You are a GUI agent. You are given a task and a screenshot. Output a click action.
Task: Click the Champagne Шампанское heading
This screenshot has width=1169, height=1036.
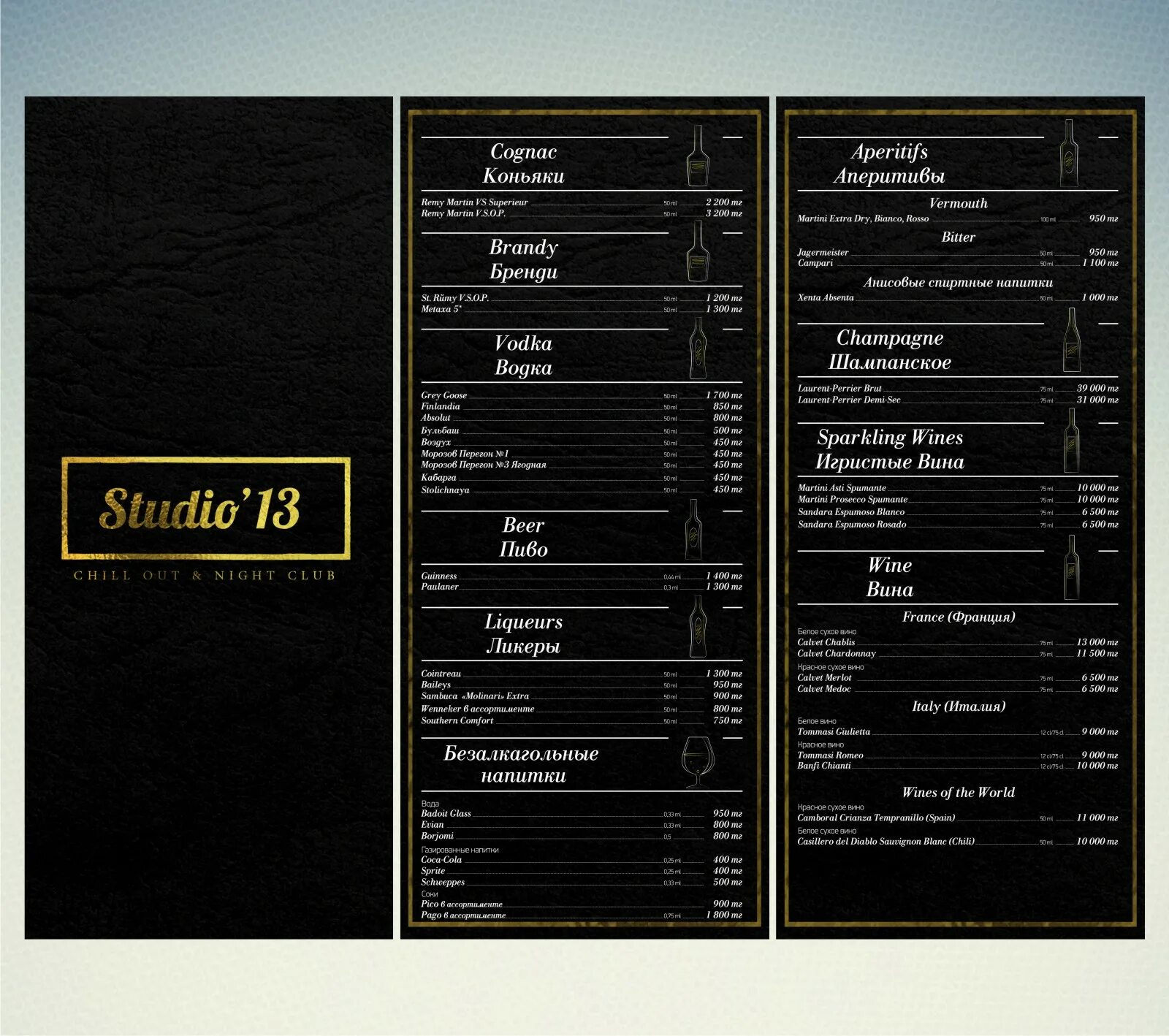[889, 350]
